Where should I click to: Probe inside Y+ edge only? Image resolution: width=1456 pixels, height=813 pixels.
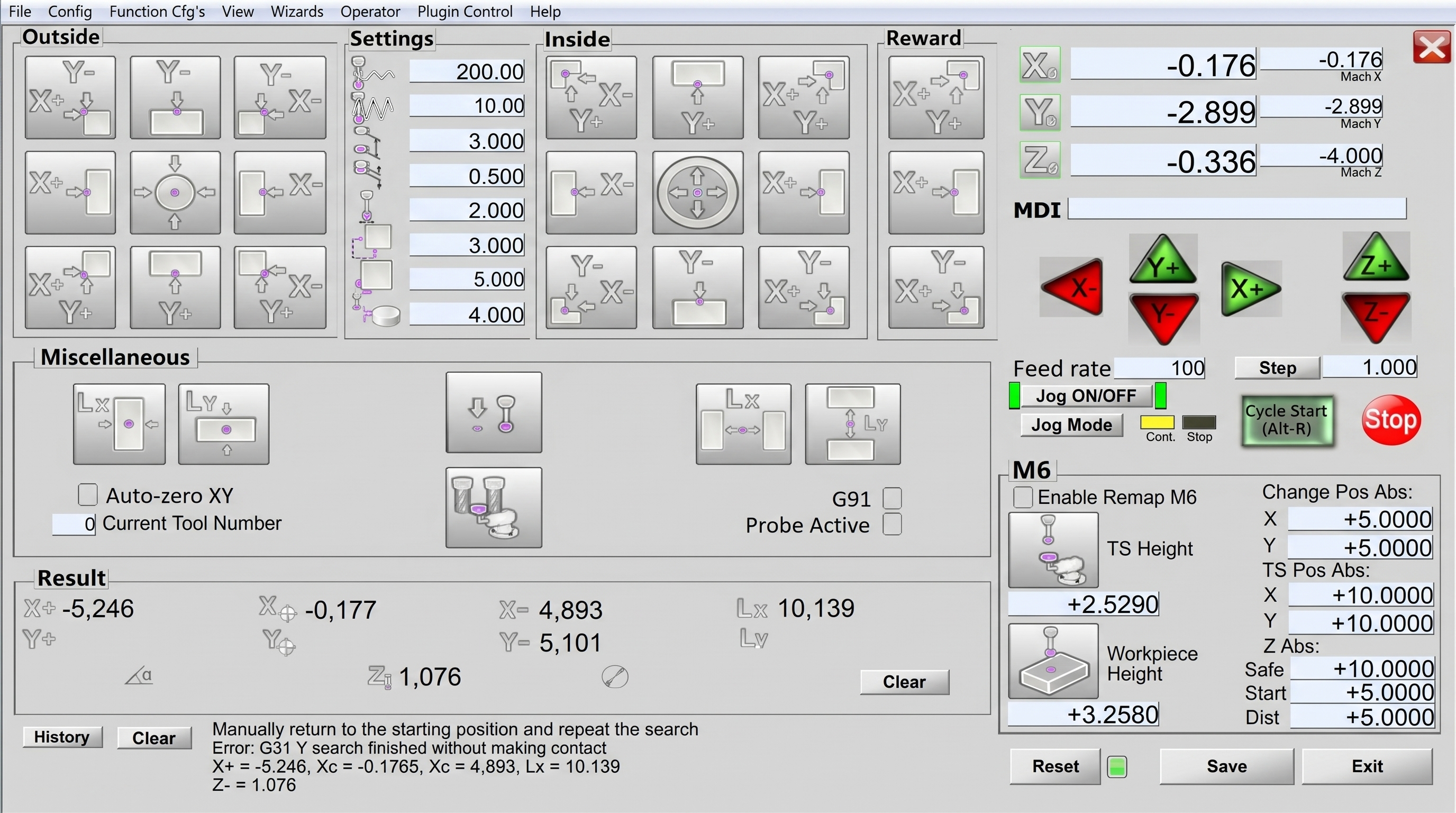tap(697, 97)
